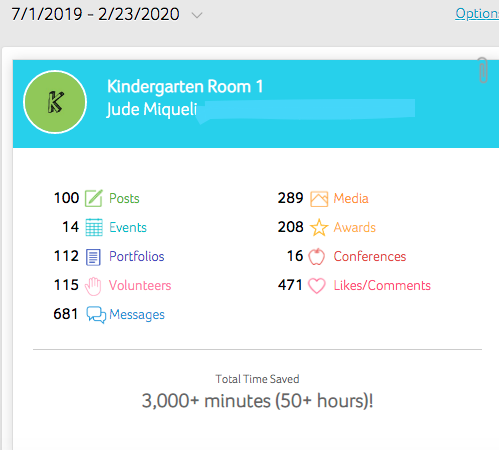Open the Posts link
Viewport: 499px width, 450px height.
[124, 199]
